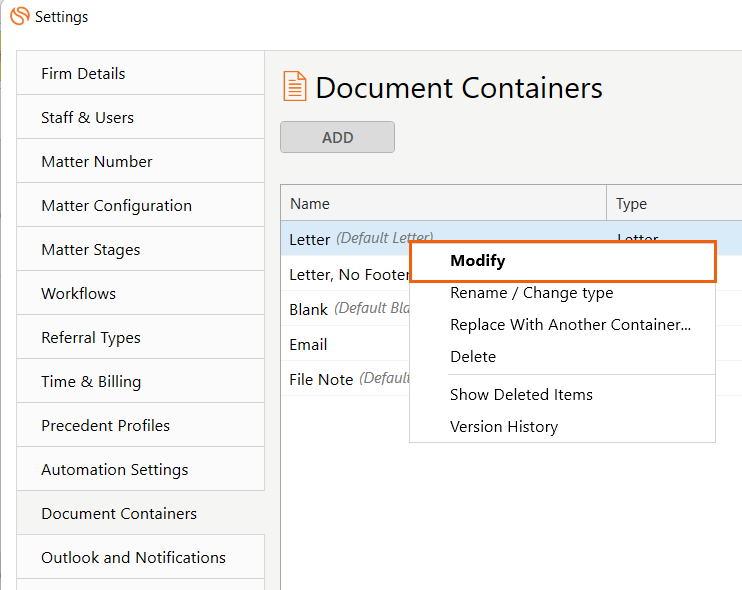Viewport: 742px width, 590px height.
Task: Choose Modify from the context menu
Action: (478, 261)
